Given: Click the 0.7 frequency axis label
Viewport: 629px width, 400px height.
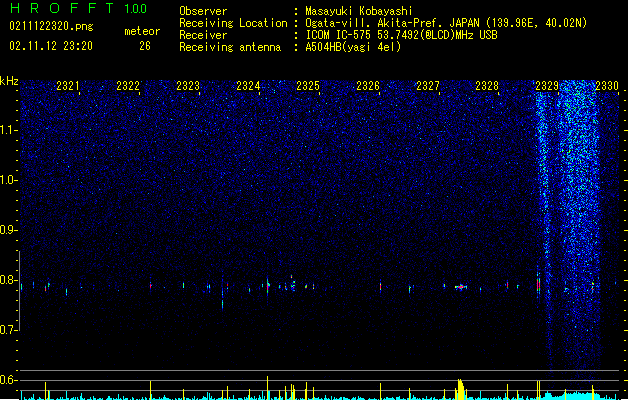Looking at the screenshot, I should pos(9,330).
